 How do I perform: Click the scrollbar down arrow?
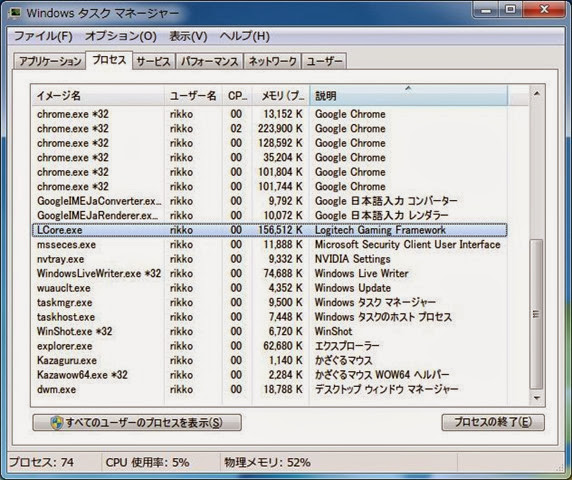point(537,398)
